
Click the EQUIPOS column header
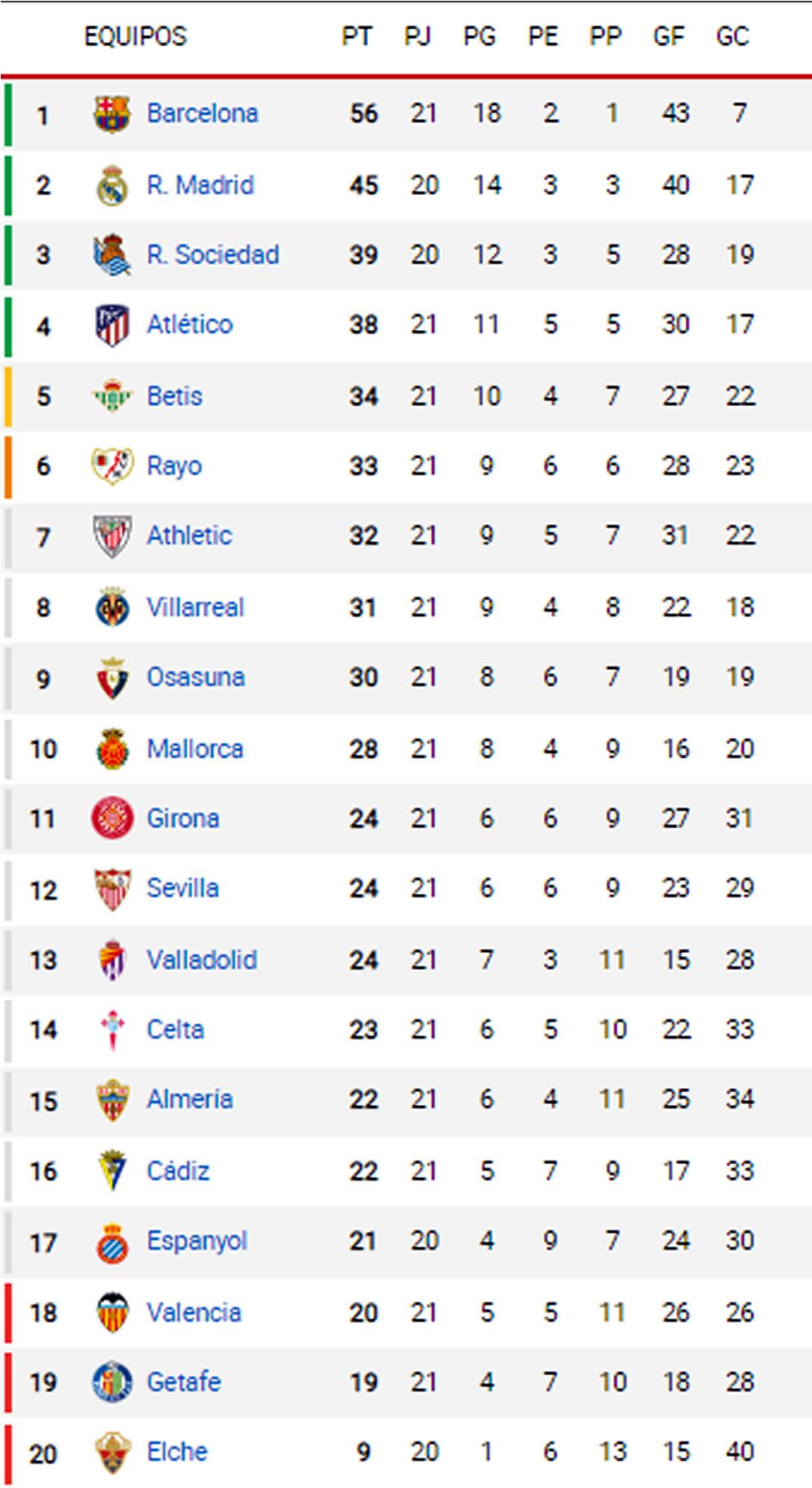(x=135, y=36)
